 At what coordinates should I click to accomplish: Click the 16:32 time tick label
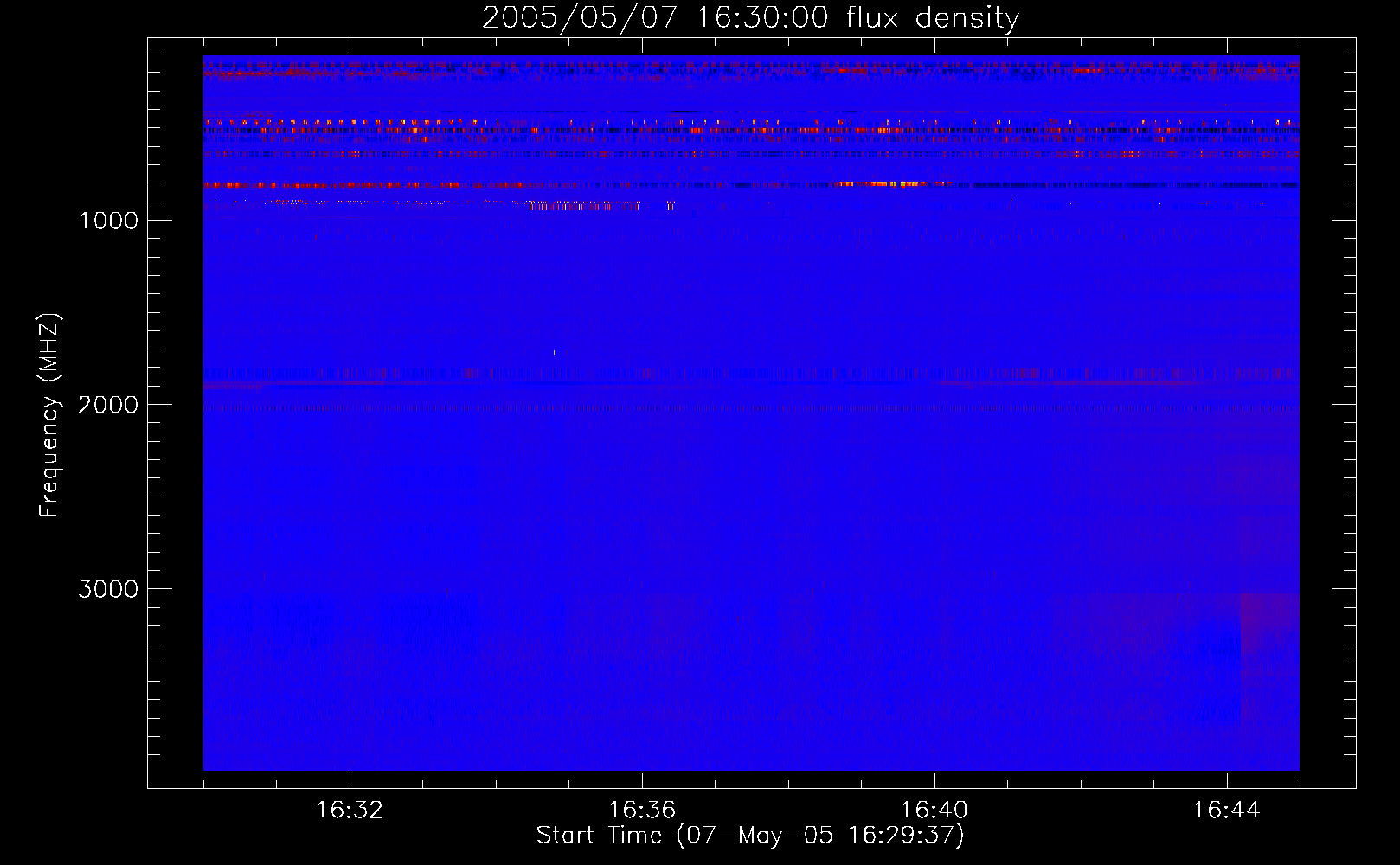[x=350, y=811]
